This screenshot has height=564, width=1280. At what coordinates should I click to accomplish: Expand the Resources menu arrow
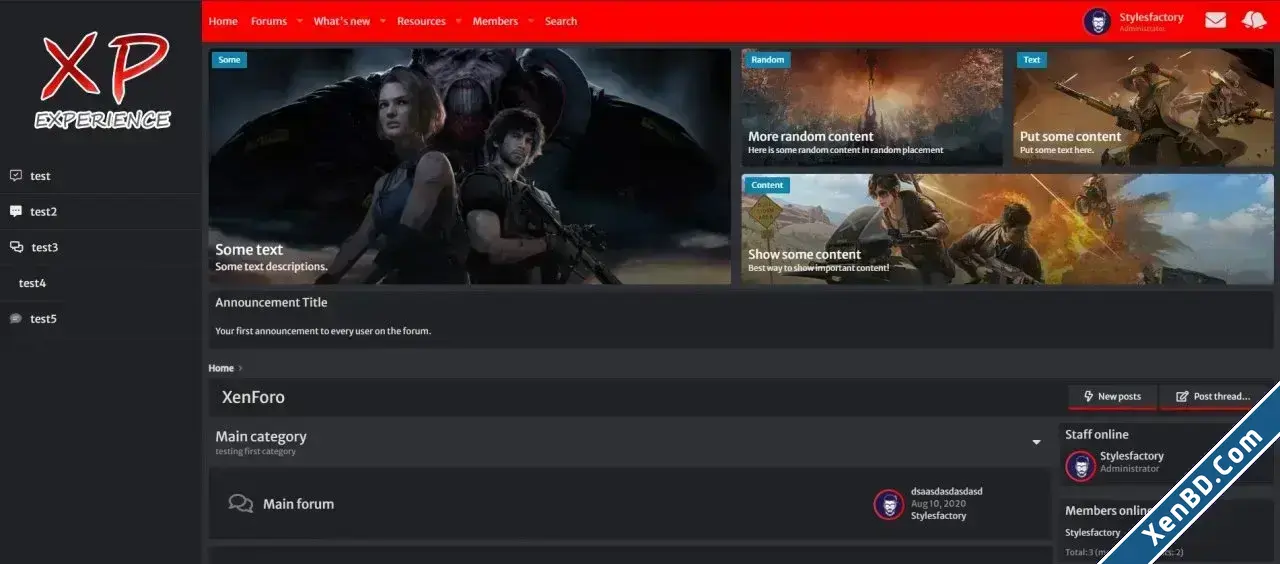tap(458, 21)
